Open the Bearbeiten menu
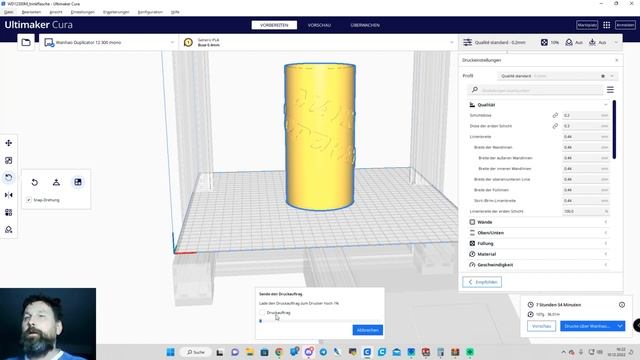640x360 pixels. pos(31,12)
